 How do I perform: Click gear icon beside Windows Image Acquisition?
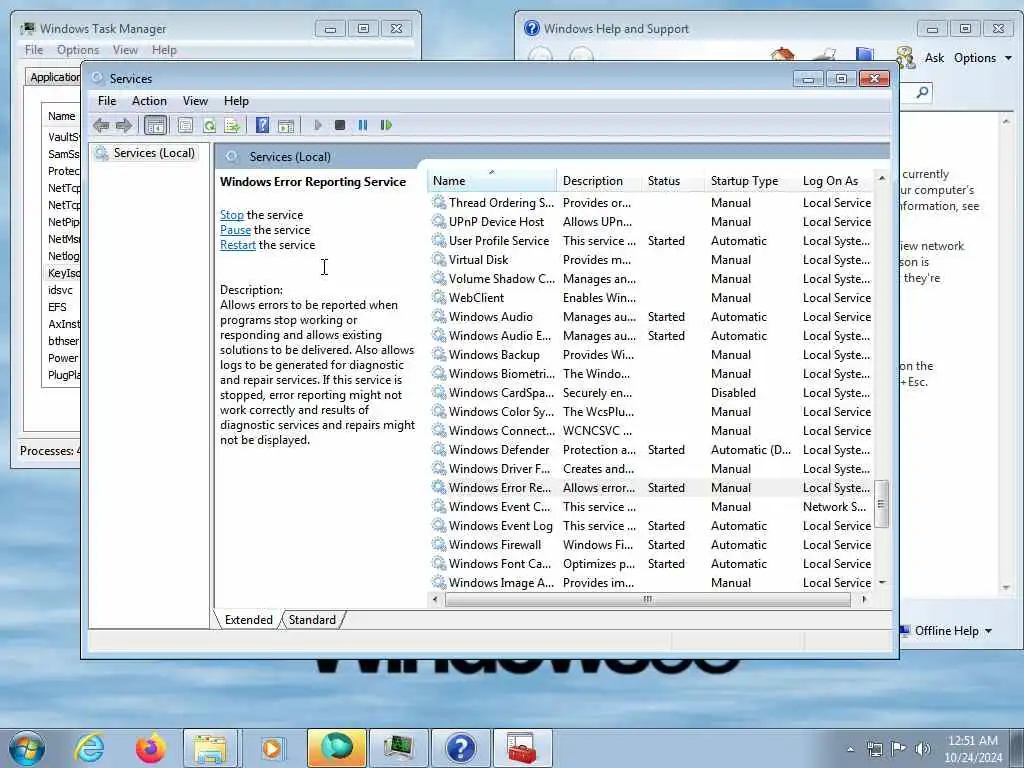point(439,583)
